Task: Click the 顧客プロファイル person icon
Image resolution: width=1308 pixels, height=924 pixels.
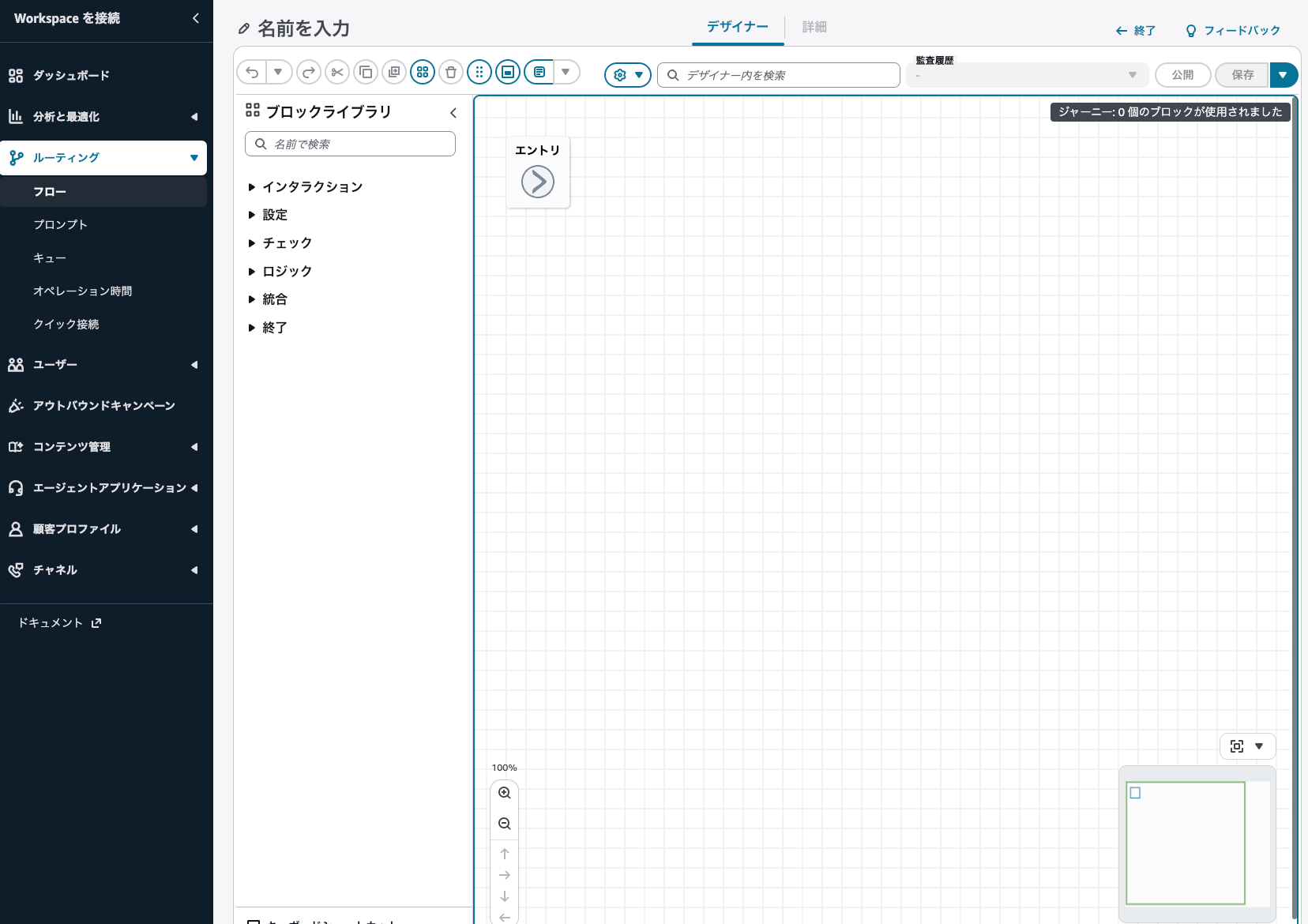Action: [x=16, y=529]
